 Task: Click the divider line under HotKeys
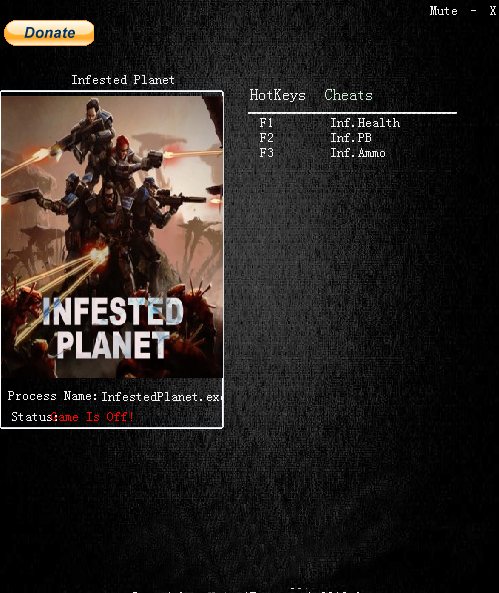point(352,113)
